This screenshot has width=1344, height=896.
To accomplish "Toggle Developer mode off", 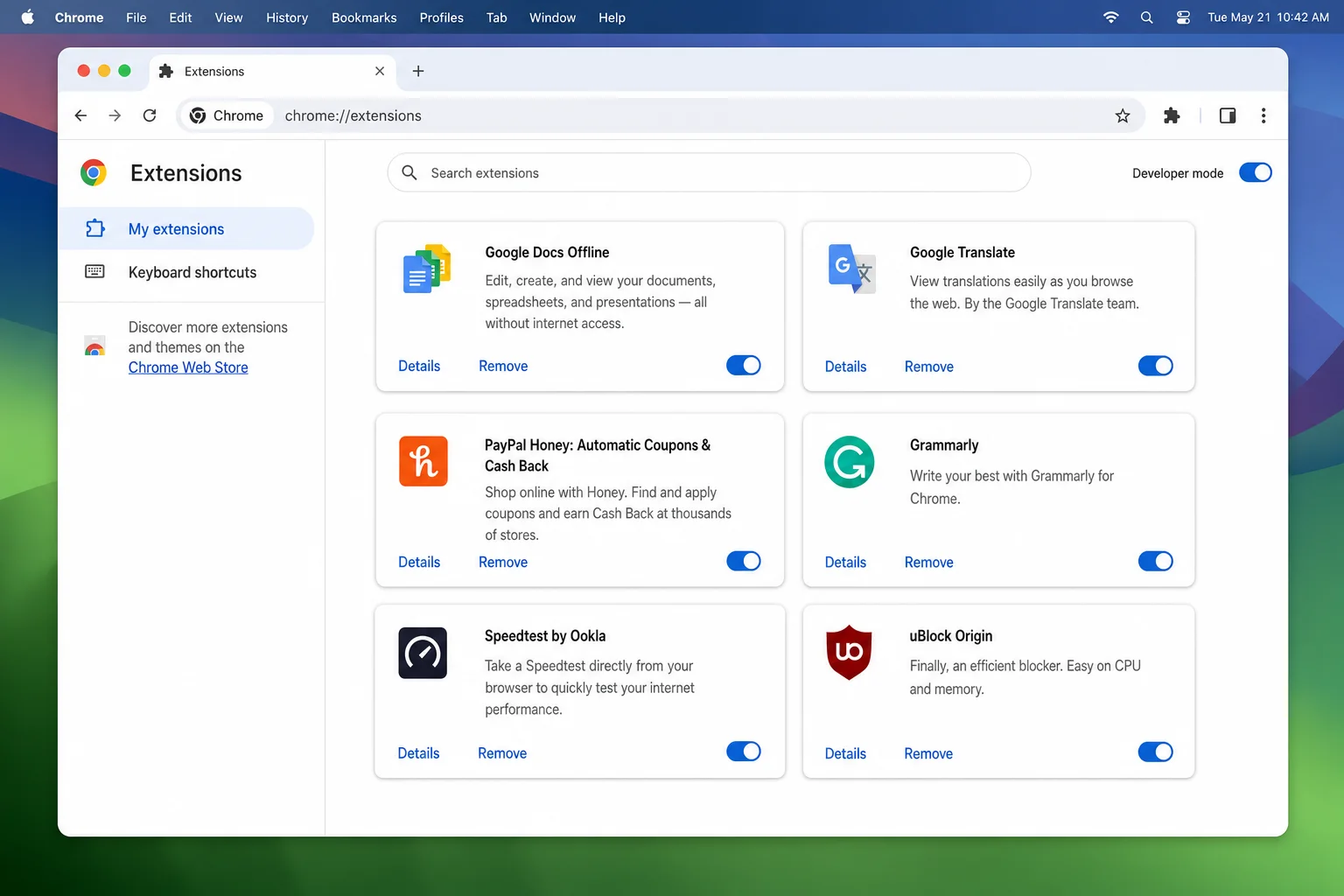I will (x=1256, y=172).
